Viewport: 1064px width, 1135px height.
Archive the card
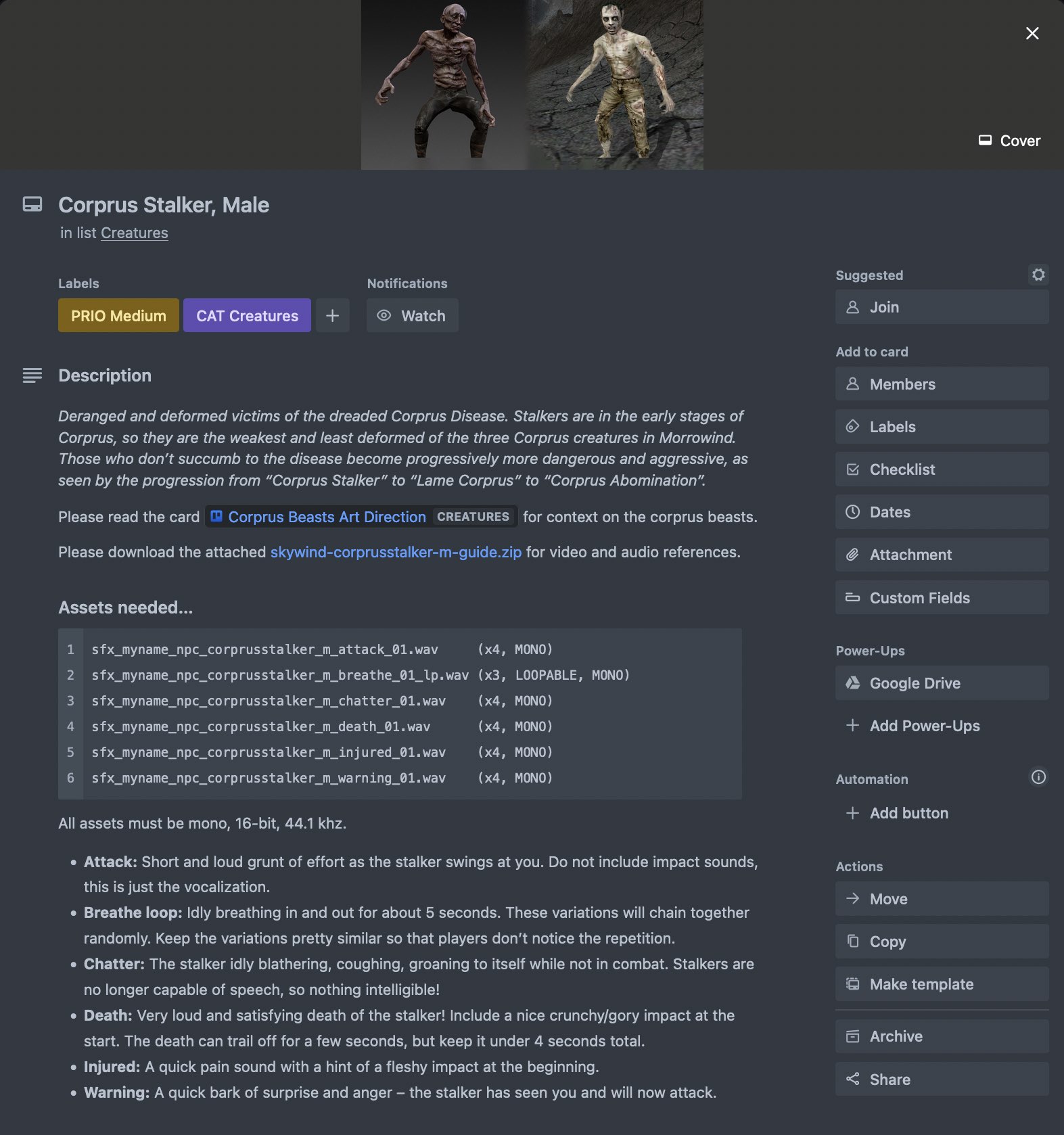[942, 1036]
